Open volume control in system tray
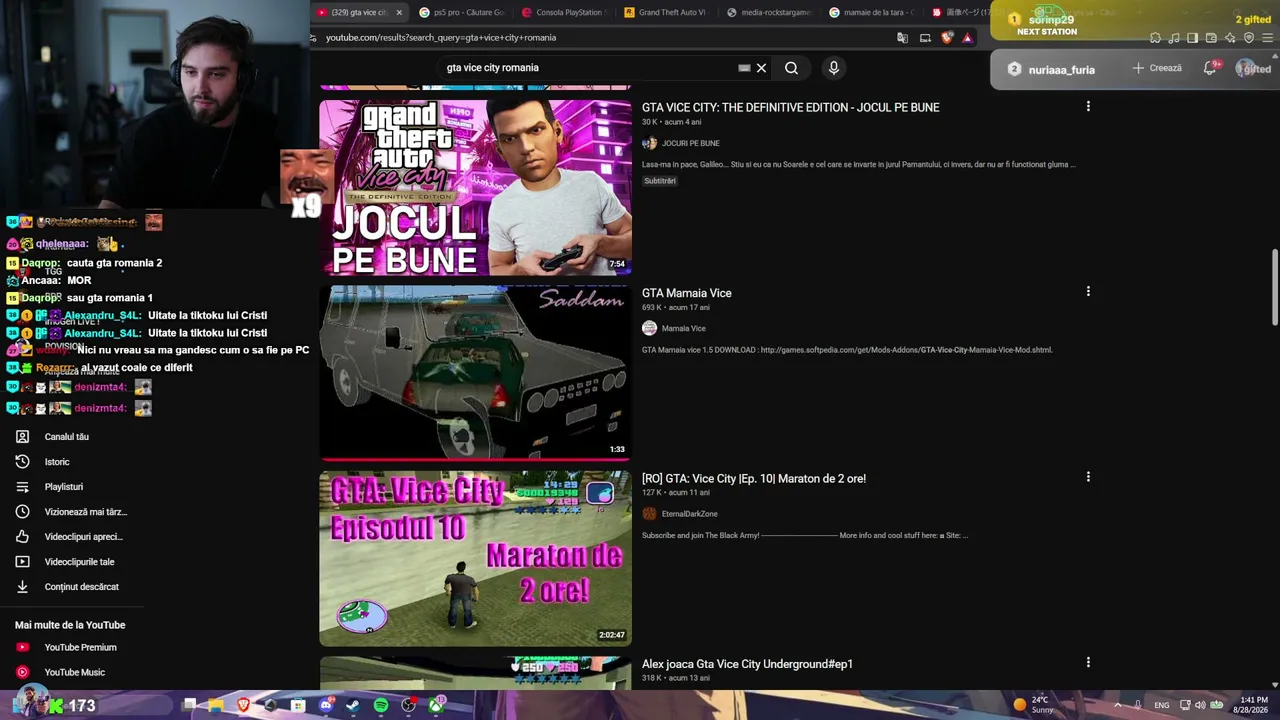Image resolution: width=1280 pixels, height=720 pixels. click(x=1200, y=705)
